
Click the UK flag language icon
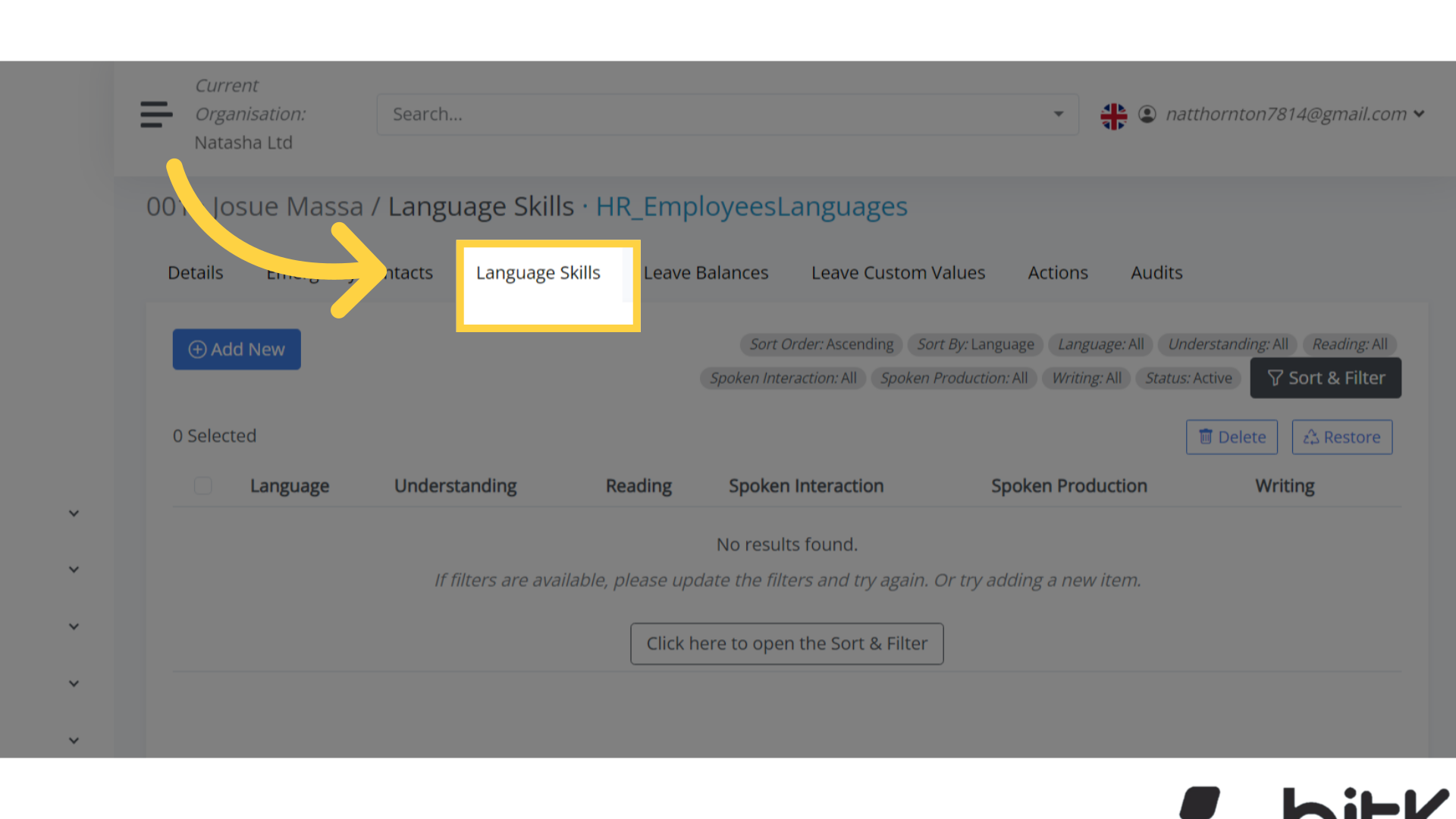tap(1113, 115)
